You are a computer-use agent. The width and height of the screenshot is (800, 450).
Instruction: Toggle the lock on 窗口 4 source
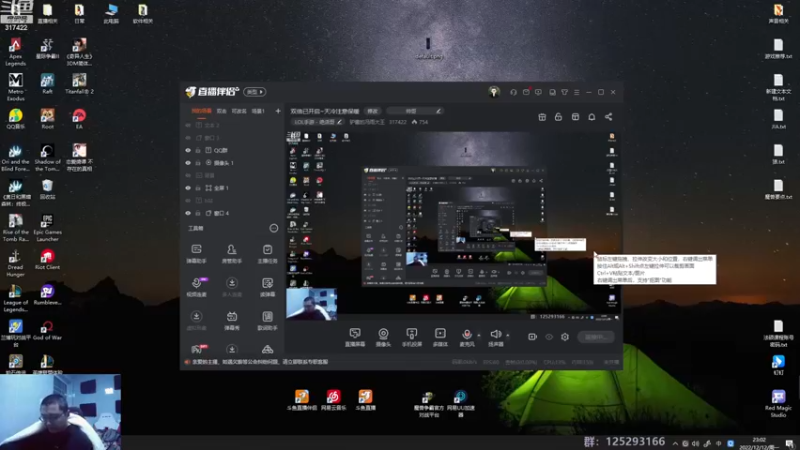[x=198, y=213]
